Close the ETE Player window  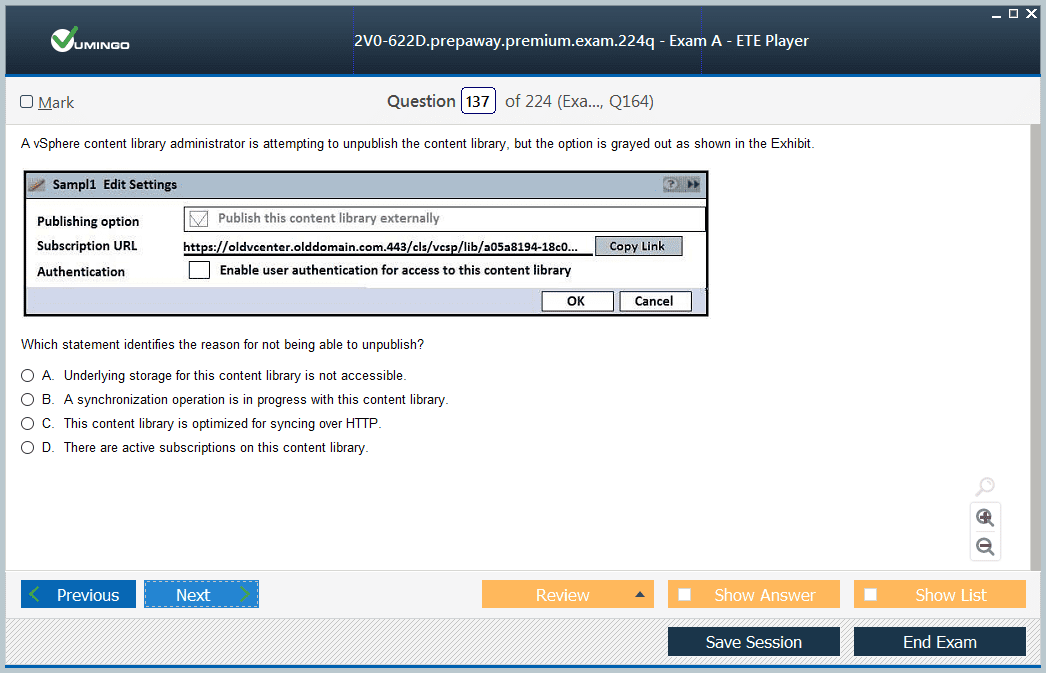[1031, 13]
